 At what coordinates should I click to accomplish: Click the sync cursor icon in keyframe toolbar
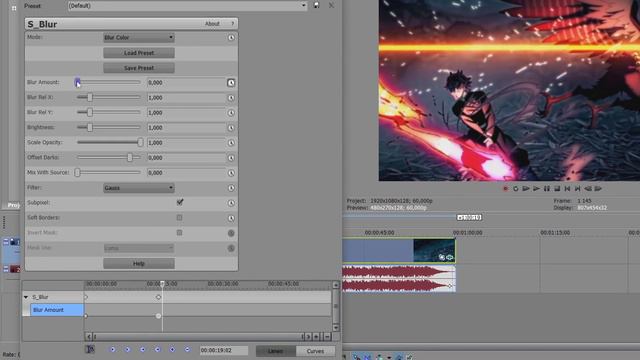[x=90, y=349]
